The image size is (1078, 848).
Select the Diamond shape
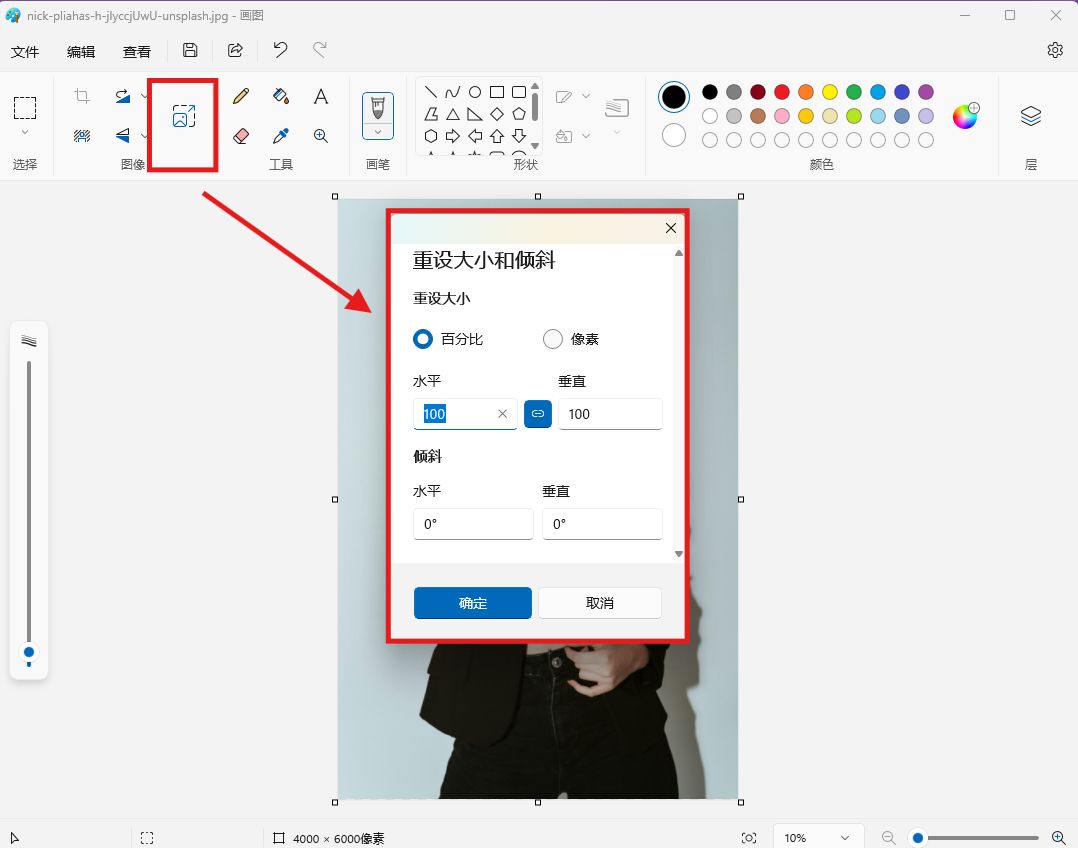click(x=497, y=114)
